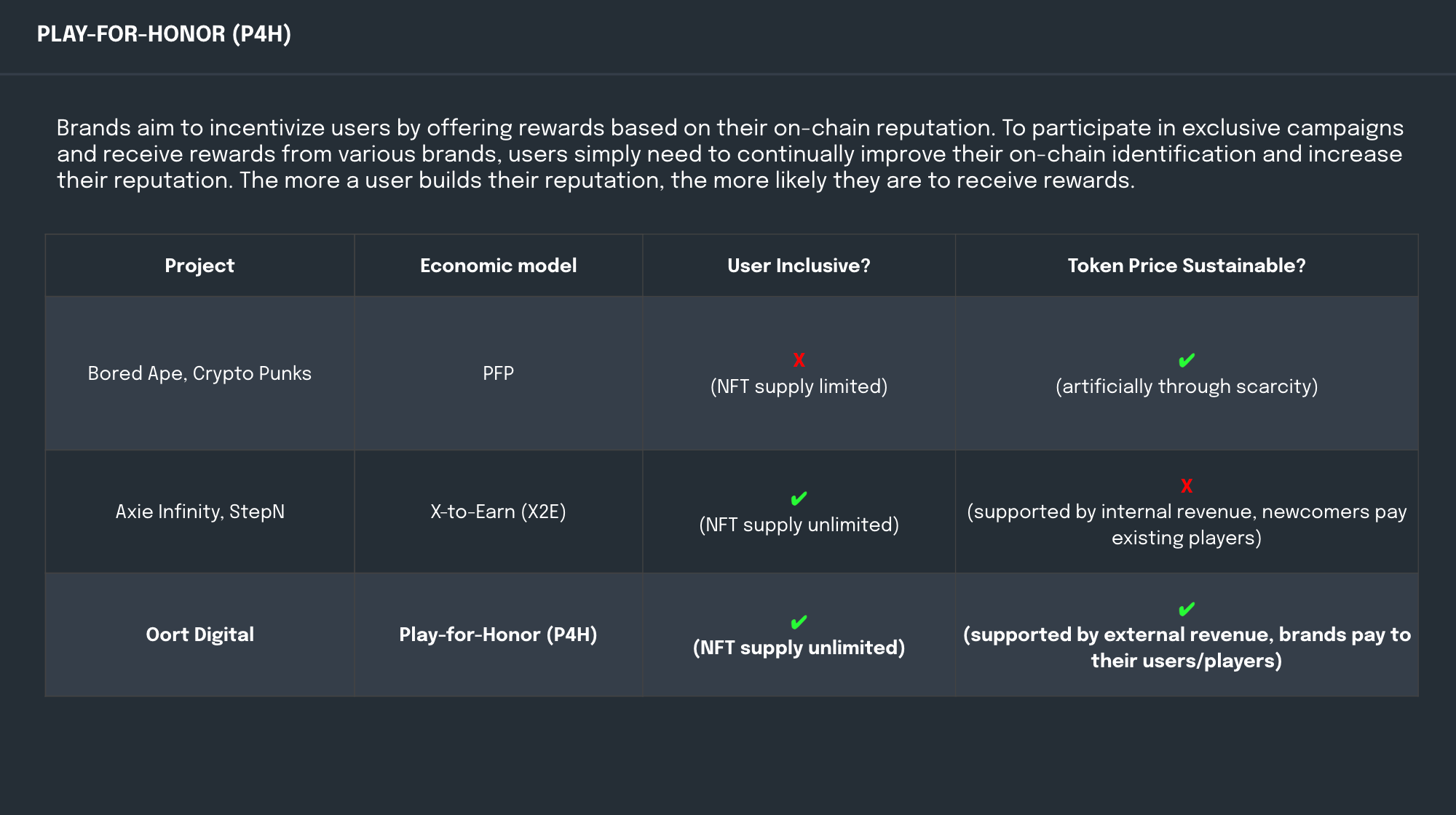
Task: Click green checkmark in Axie Infinity User Inclusive cell
Action: [x=799, y=498]
